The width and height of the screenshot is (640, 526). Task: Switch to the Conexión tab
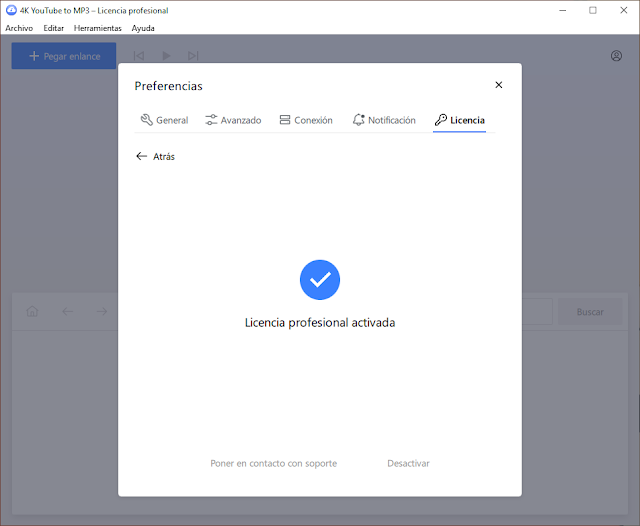[x=306, y=120]
